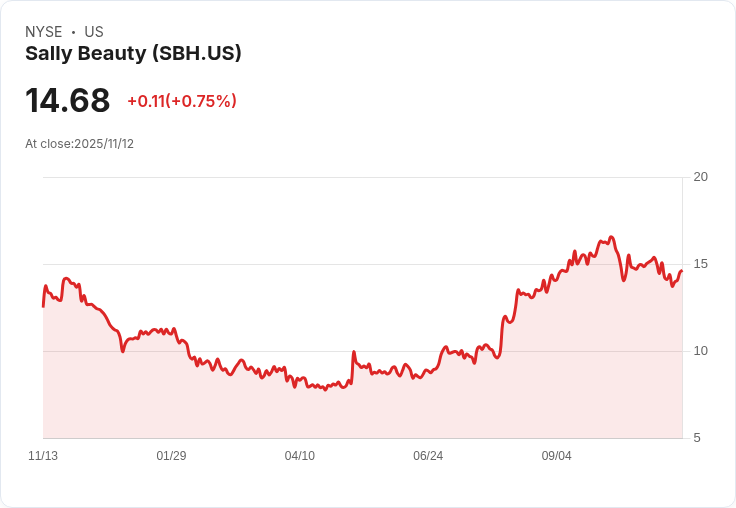736x508 pixels.
Task: Click the leftmost start of the price line
Action: click(x=43, y=305)
